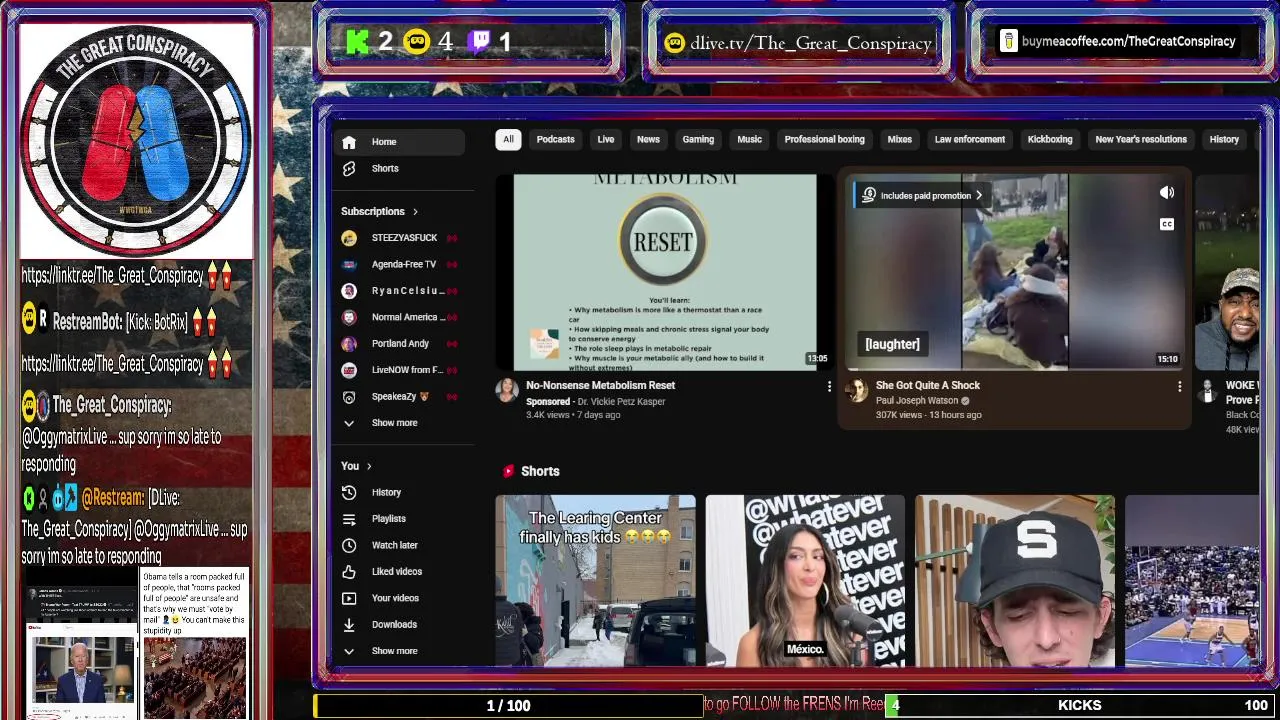Click the coffee cup icon beside buymeacoffee link
The image size is (1280, 720).
[x=1008, y=42]
